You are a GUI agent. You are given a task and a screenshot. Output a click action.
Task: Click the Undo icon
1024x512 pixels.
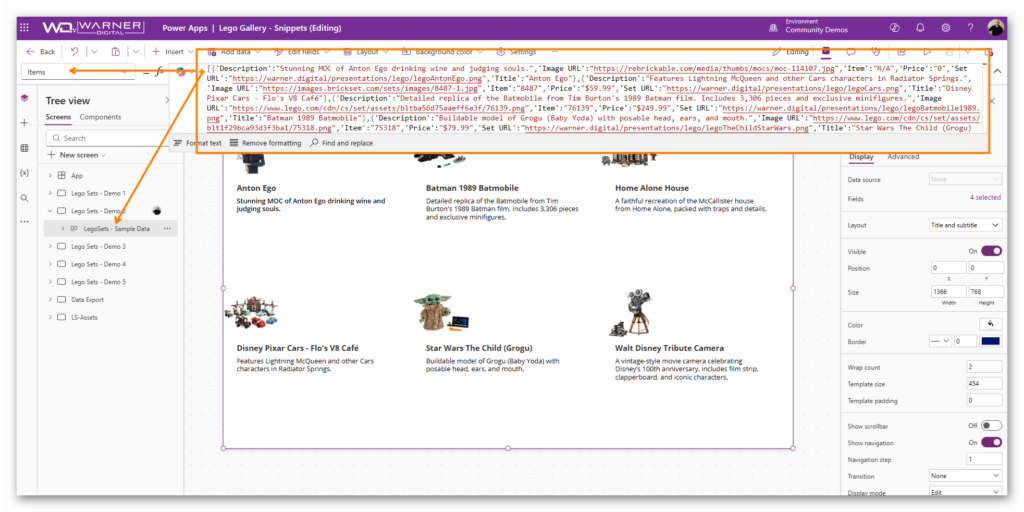click(74, 52)
